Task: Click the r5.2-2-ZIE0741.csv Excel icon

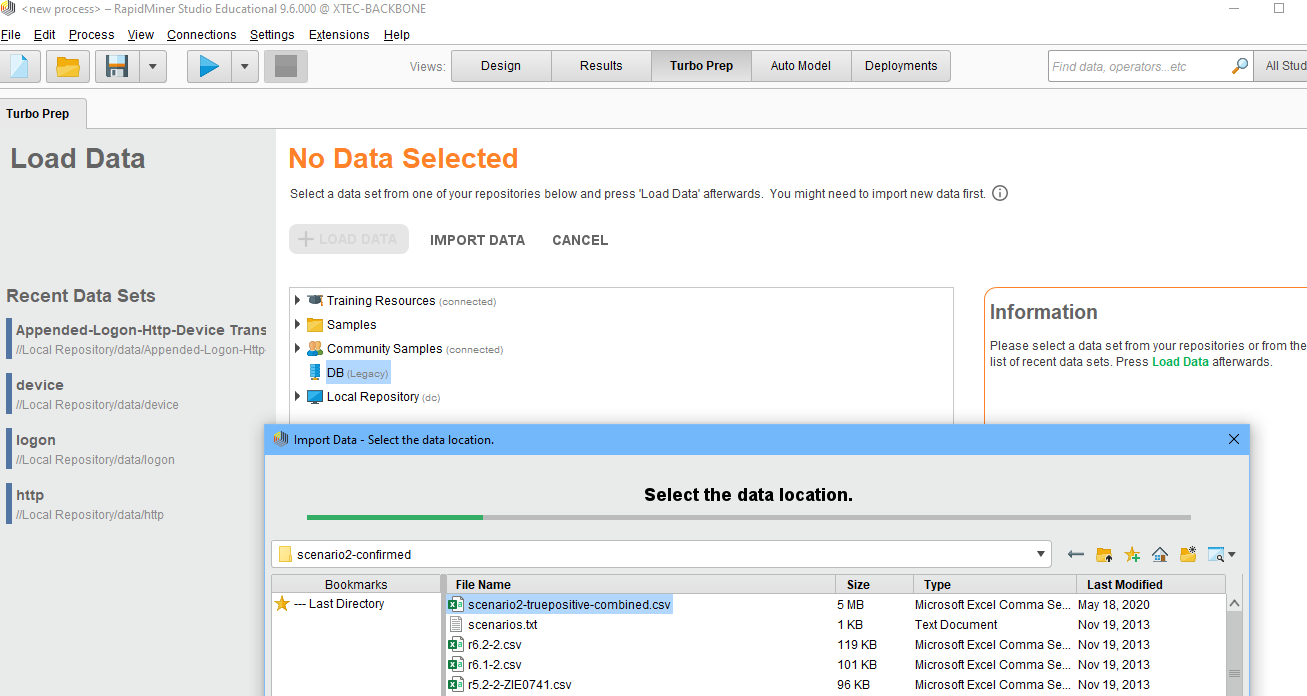Action: (456, 684)
